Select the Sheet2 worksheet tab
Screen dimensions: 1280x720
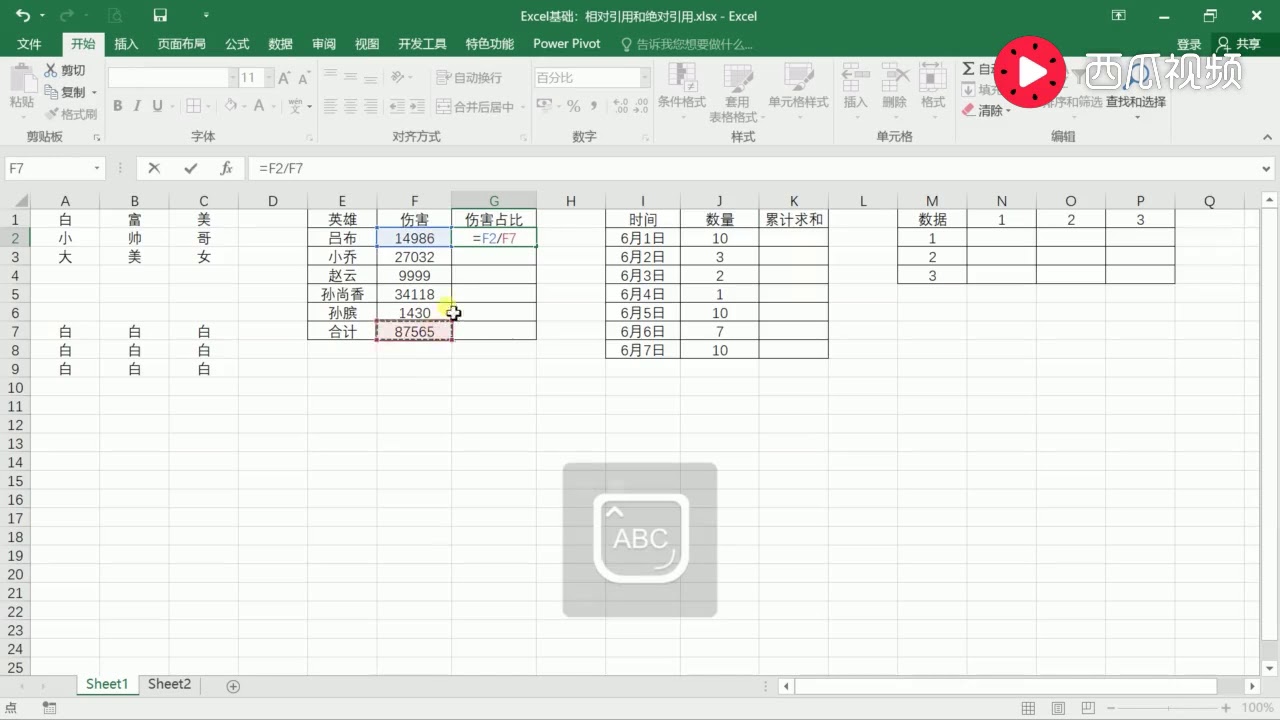(169, 684)
